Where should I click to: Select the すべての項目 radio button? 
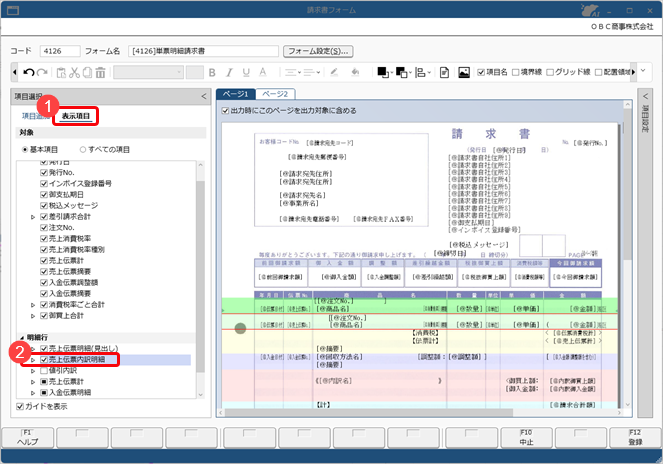pyautogui.click(x=83, y=149)
